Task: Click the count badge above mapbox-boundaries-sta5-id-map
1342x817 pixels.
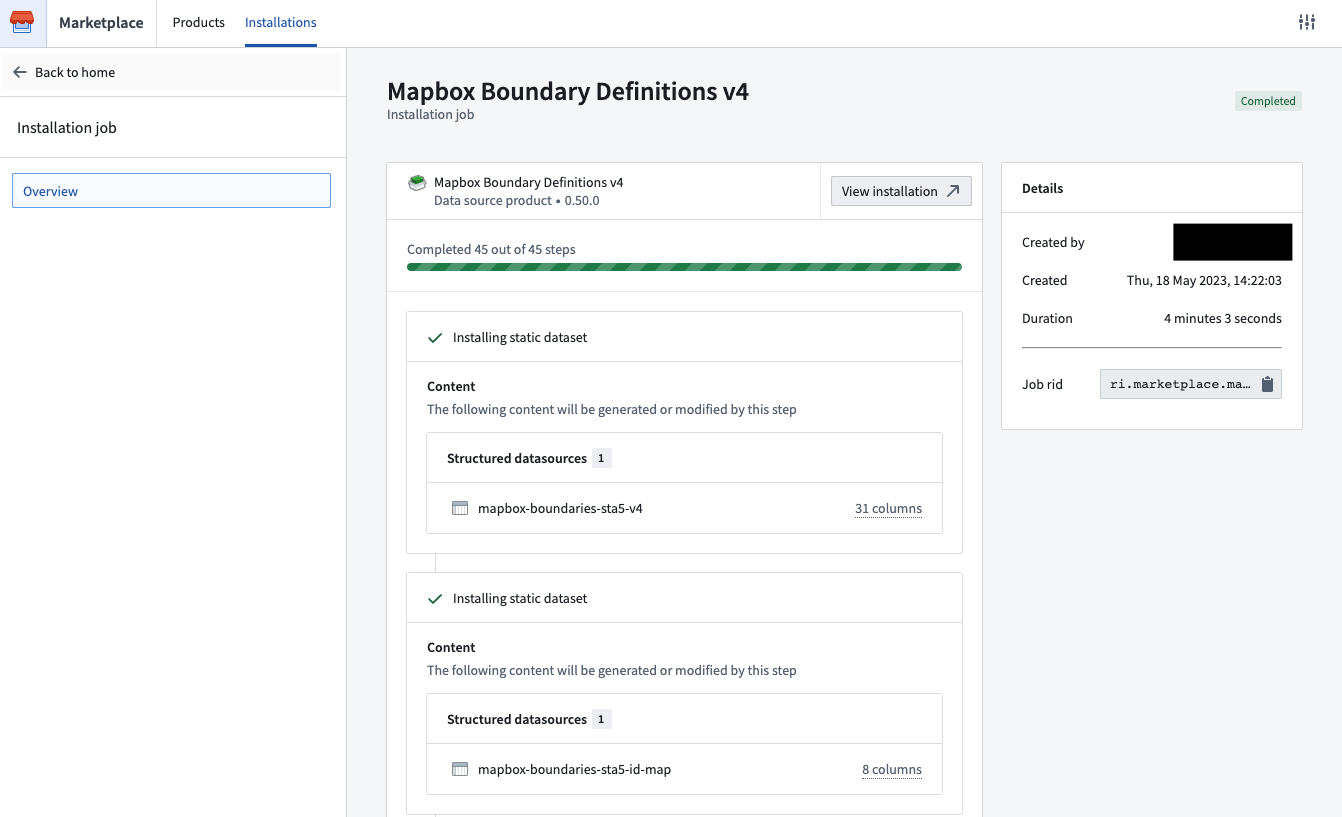Action: (x=601, y=719)
